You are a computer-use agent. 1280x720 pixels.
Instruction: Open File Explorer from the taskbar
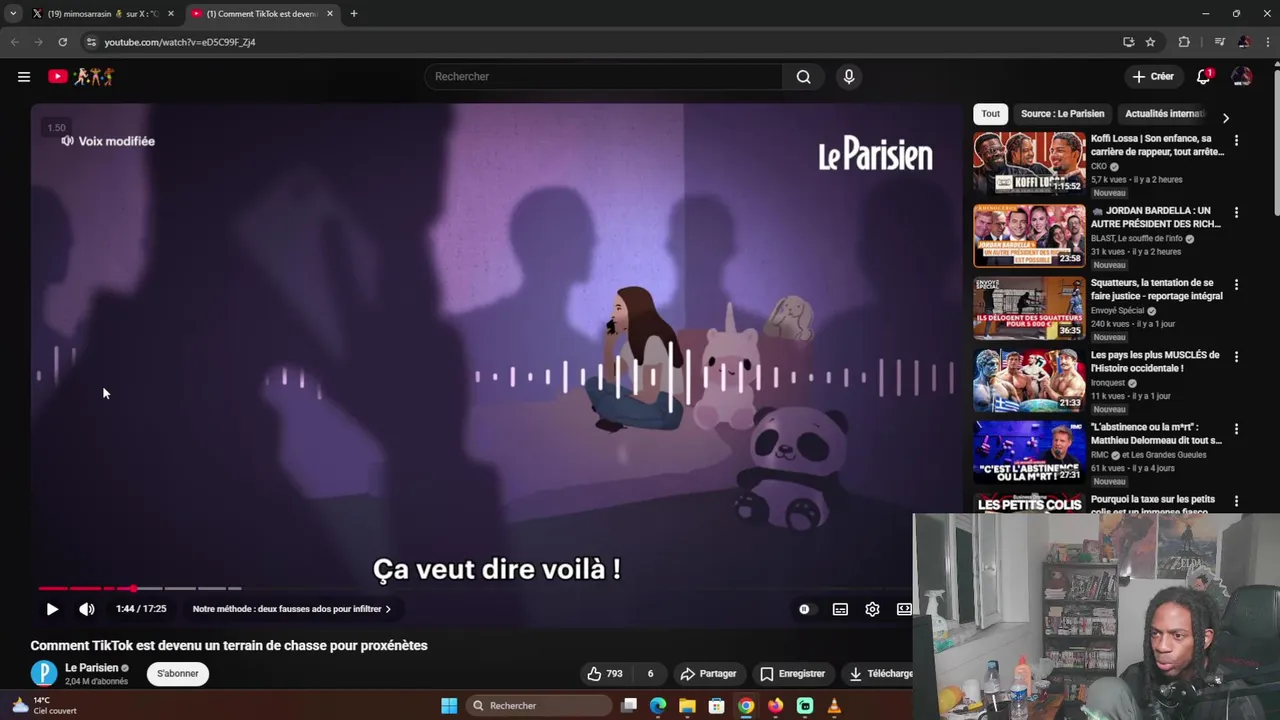coord(687,706)
